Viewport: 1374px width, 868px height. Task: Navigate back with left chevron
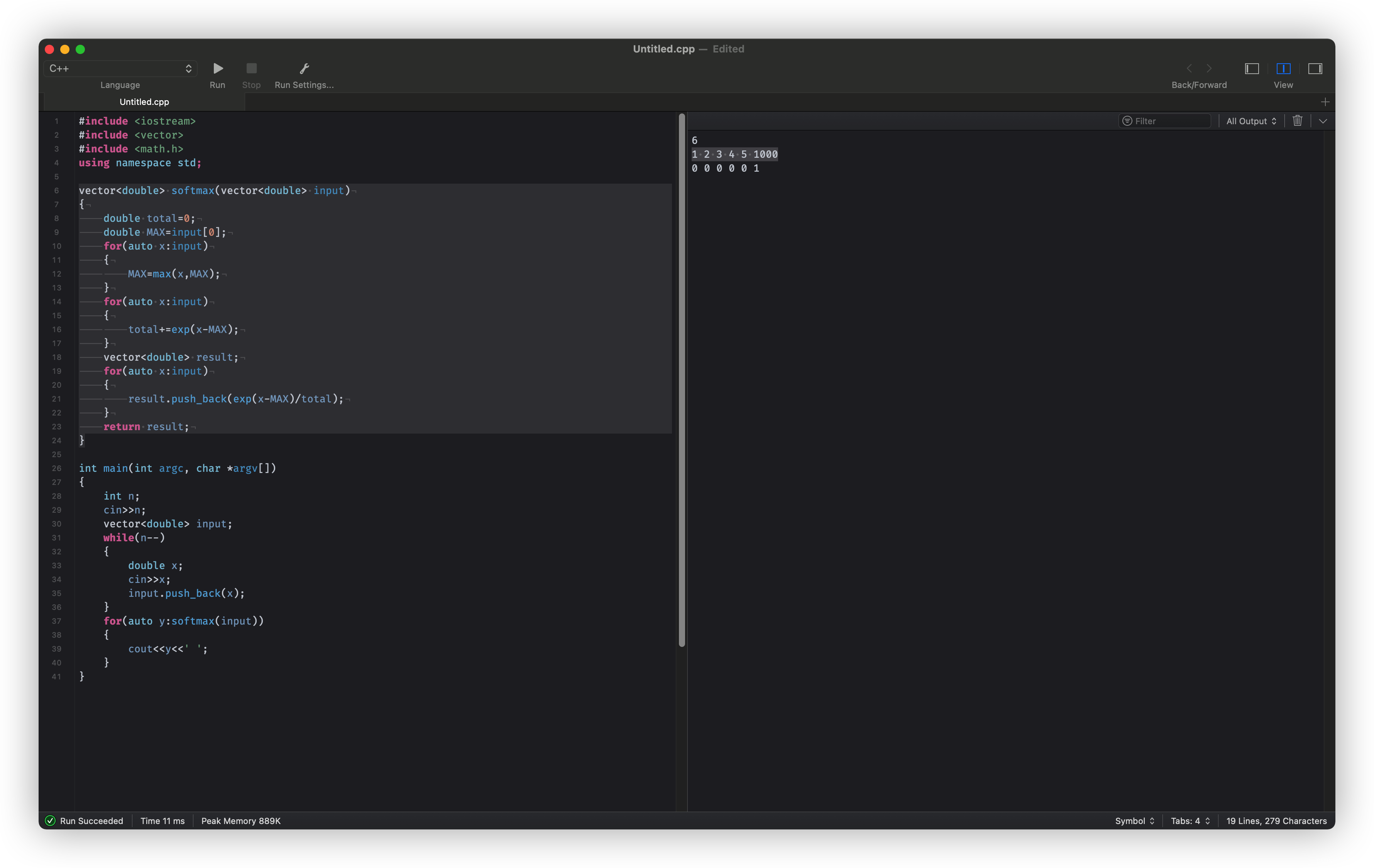(1189, 68)
